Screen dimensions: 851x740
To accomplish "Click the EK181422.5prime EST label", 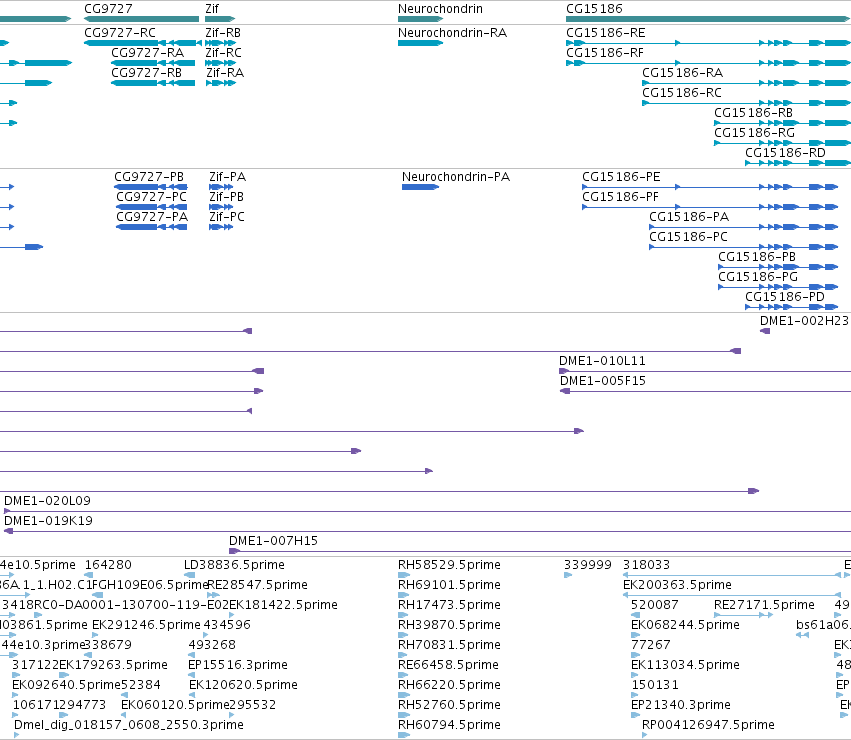I will [x=284, y=605].
